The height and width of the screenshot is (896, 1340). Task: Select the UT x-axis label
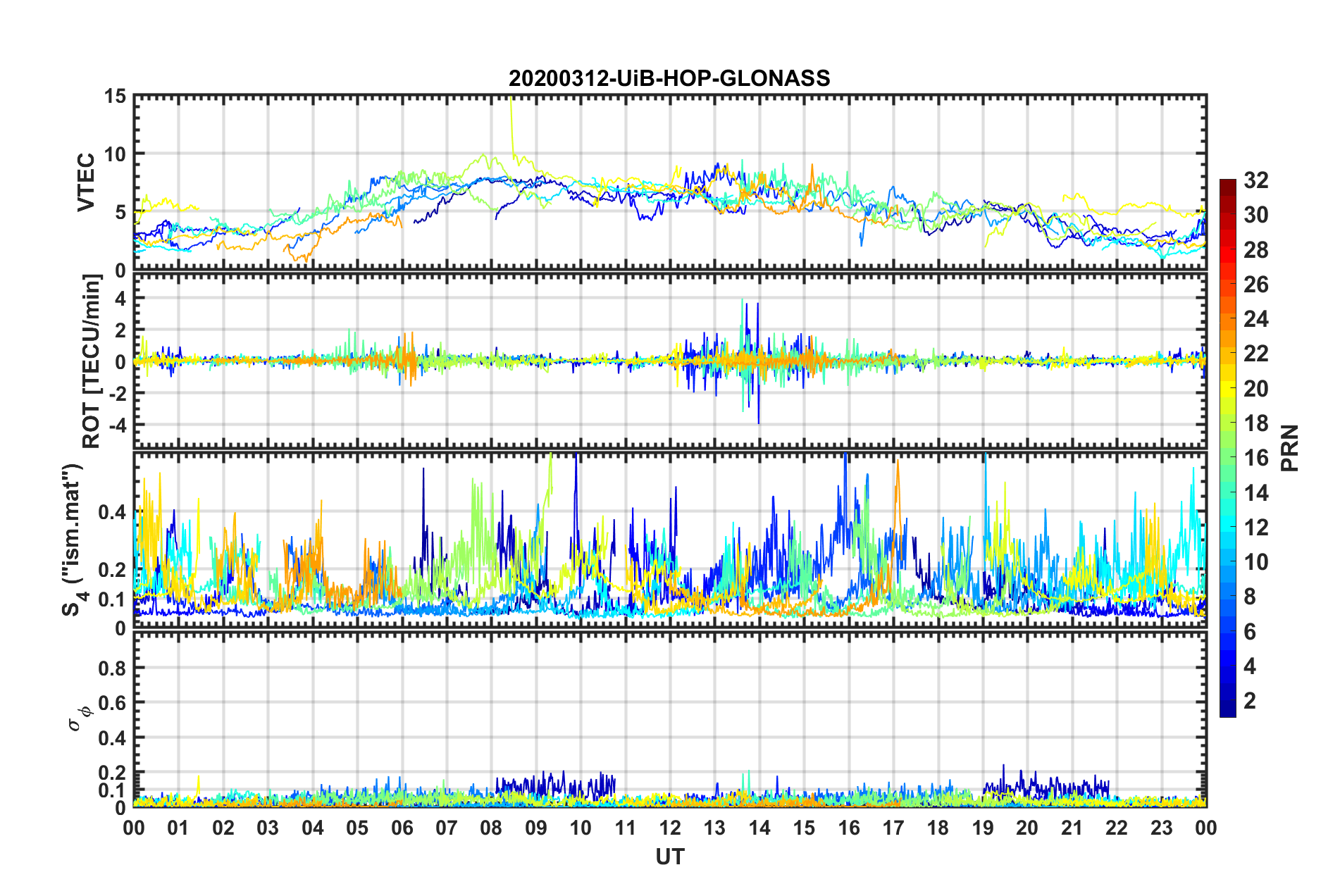(x=669, y=857)
